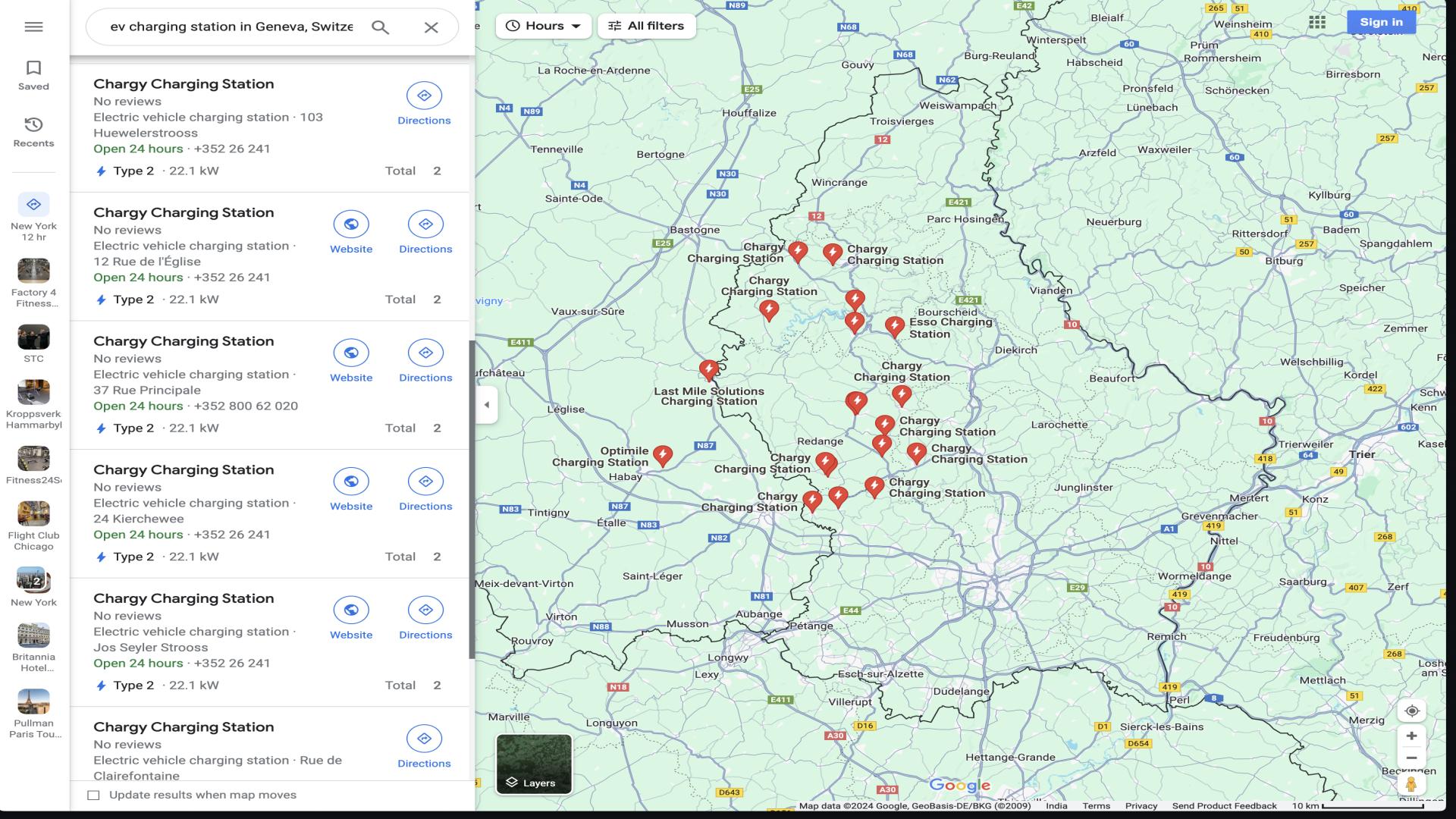Open the hamburger menu button
1456x819 pixels.
[x=33, y=26]
